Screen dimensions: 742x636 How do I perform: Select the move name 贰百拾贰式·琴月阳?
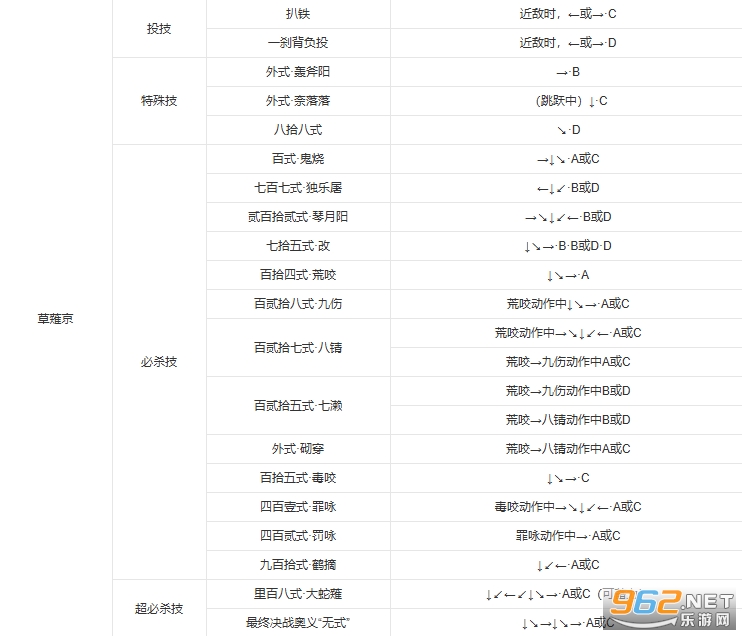[298, 216]
